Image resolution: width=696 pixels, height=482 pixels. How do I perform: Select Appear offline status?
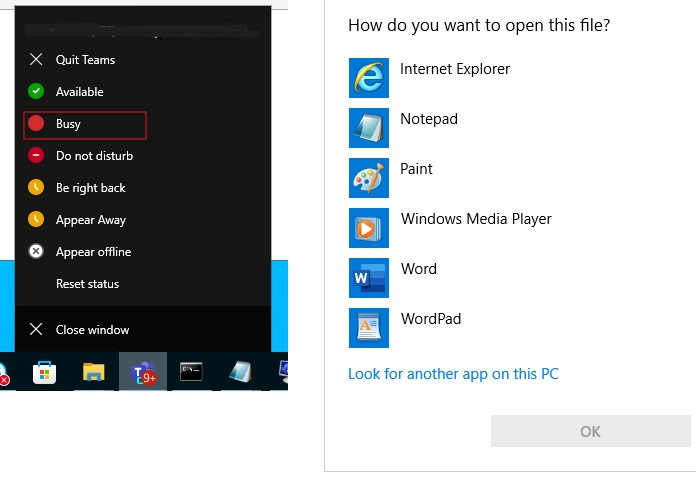[x=143, y=252]
